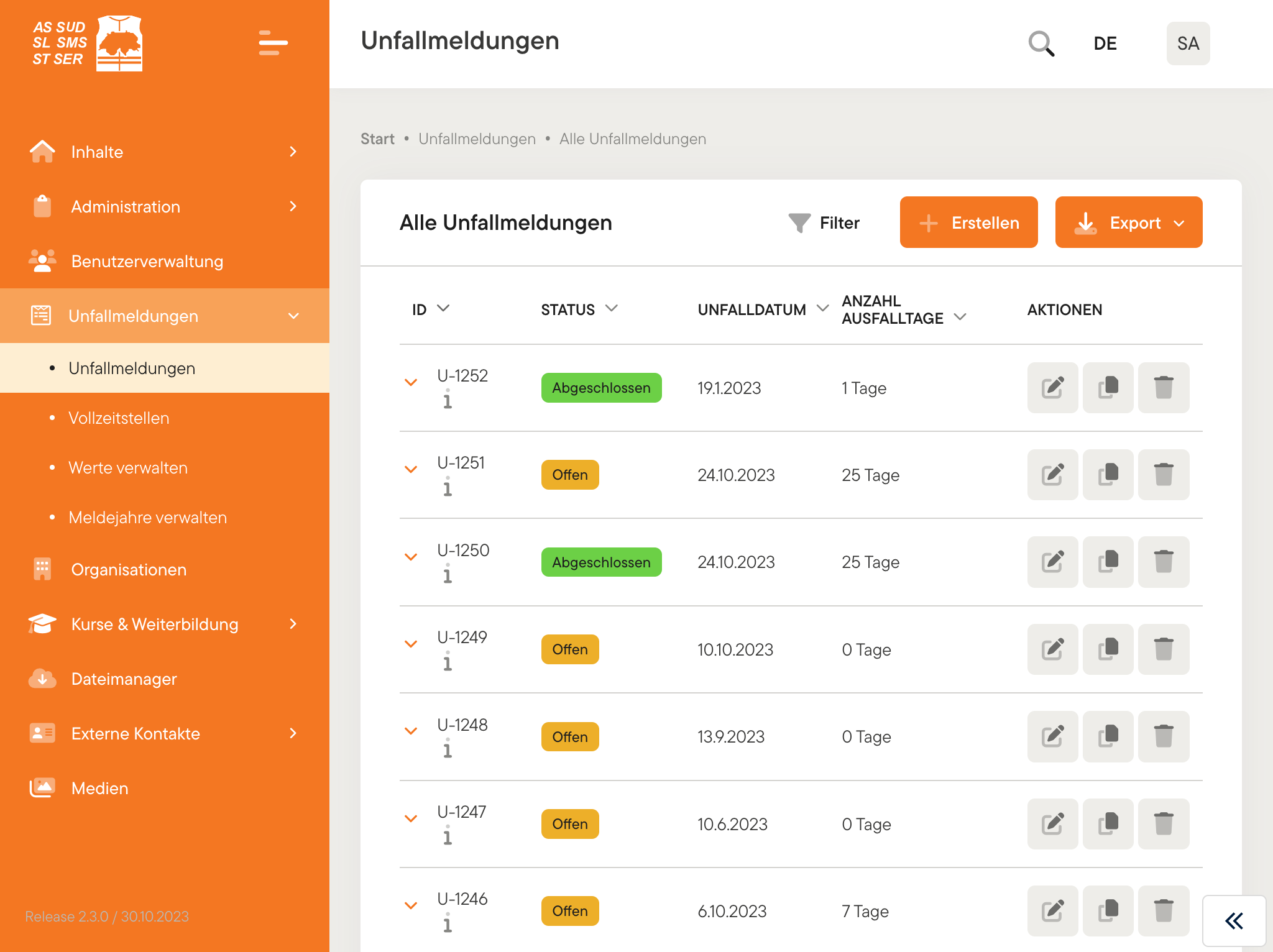Duplicate accident report U-1251
Viewport: 1273px width, 952px height.
click(x=1108, y=475)
